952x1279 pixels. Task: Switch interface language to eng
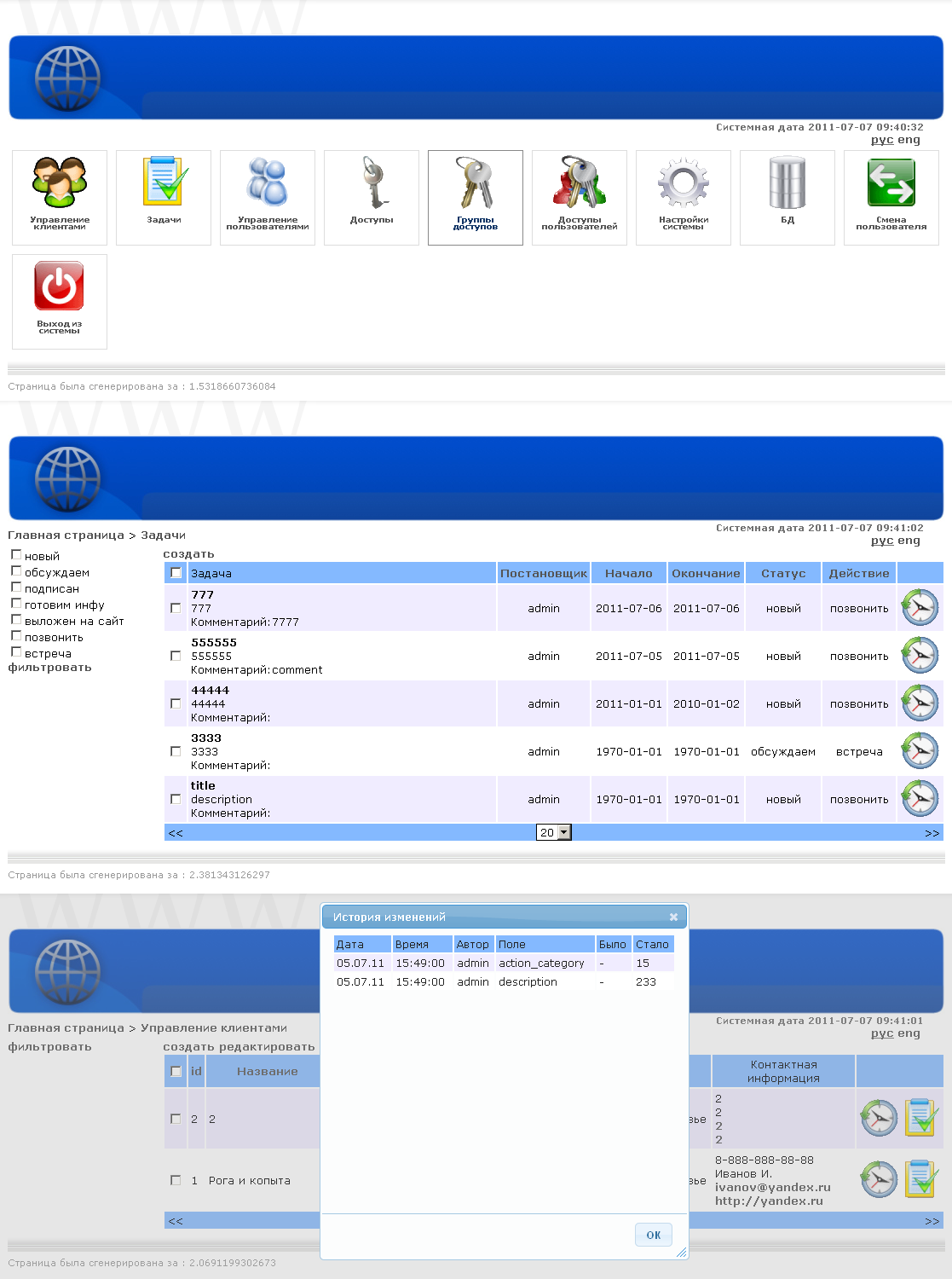click(910, 541)
